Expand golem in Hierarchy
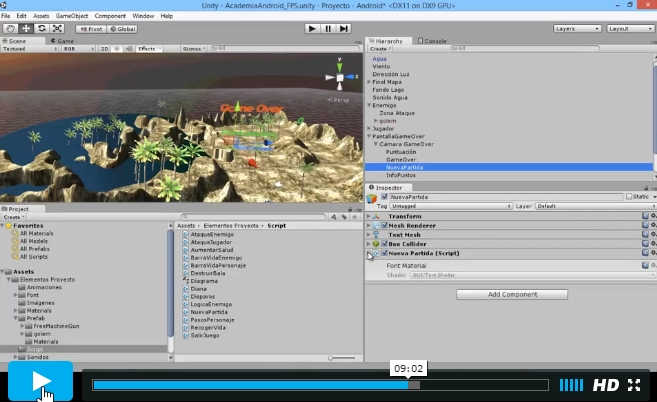This screenshot has width=657, height=402. click(x=376, y=121)
